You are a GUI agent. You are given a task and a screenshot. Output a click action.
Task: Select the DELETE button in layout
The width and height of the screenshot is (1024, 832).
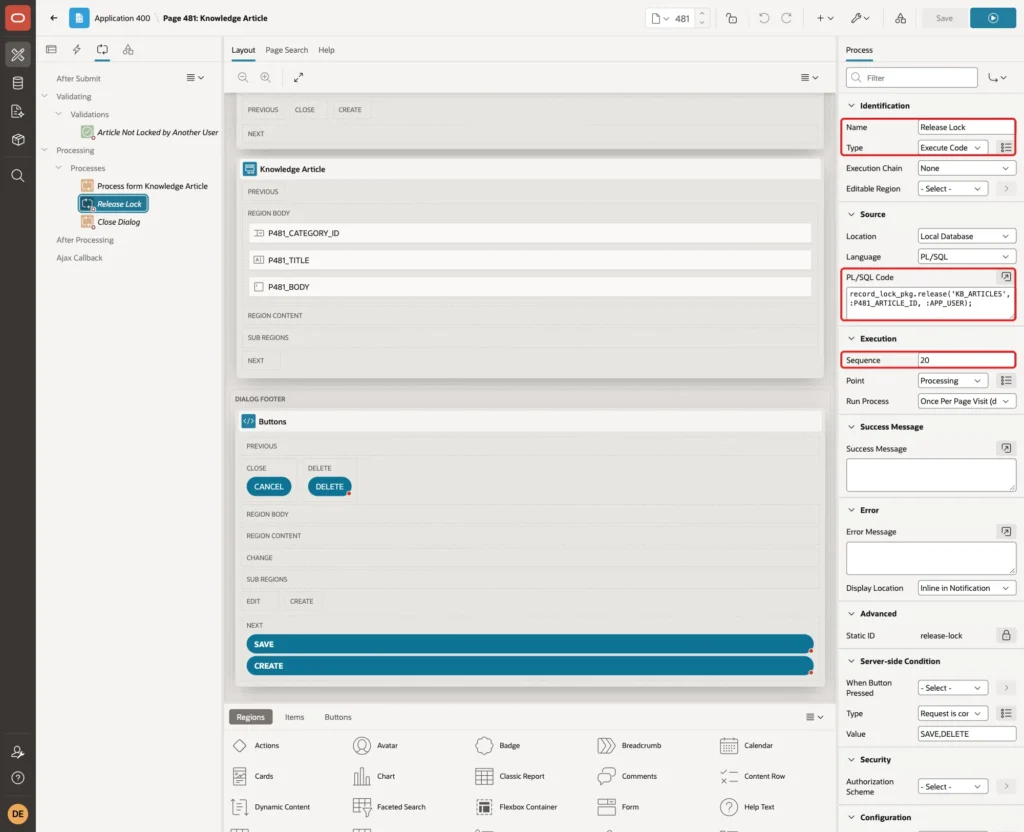pyautogui.click(x=329, y=487)
